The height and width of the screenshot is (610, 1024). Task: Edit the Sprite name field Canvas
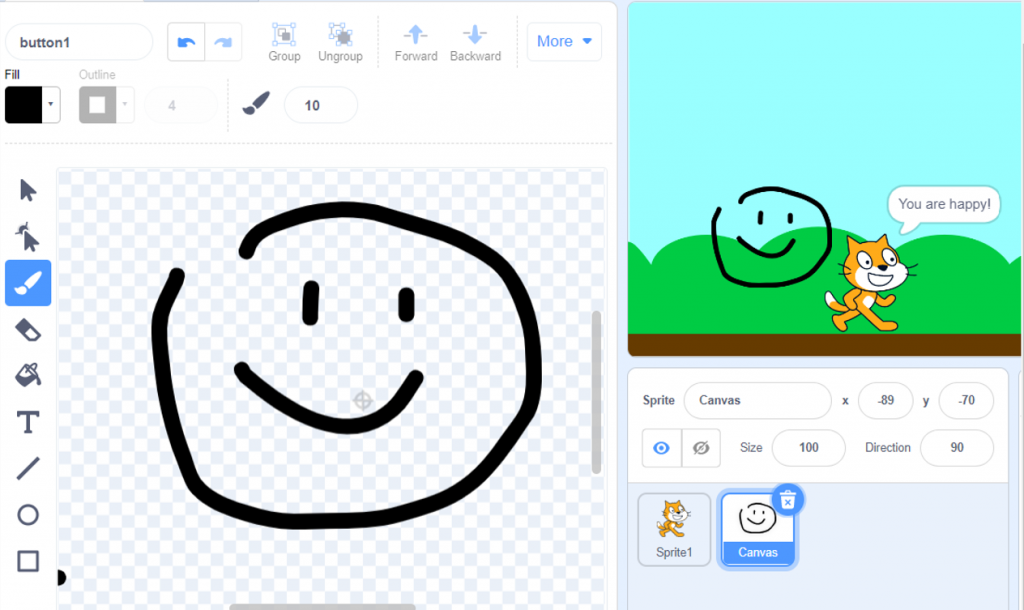[x=758, y=400]
